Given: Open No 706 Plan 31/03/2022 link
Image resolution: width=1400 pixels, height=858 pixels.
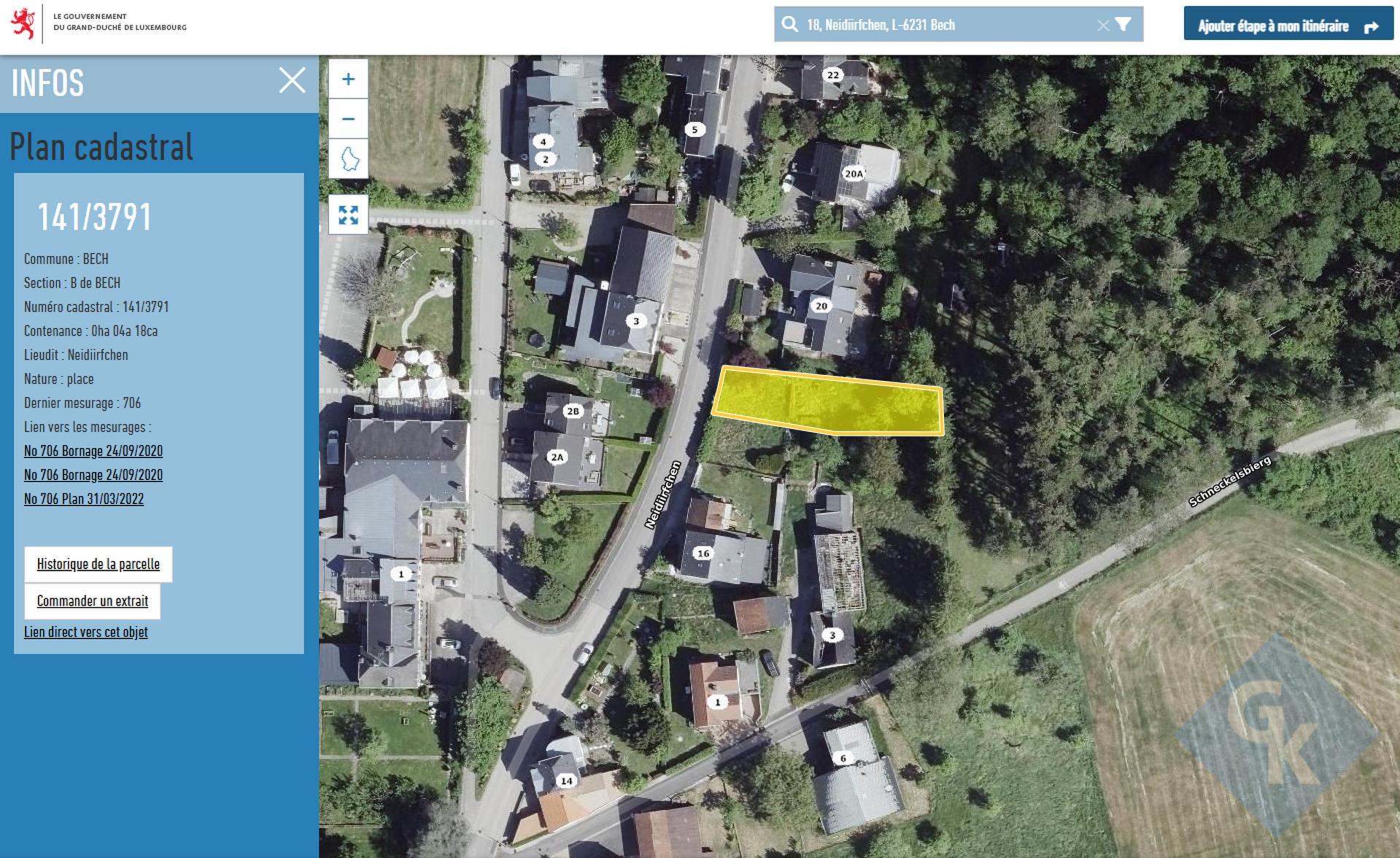Looking at the screenshot, I should [x=84, y=499].
